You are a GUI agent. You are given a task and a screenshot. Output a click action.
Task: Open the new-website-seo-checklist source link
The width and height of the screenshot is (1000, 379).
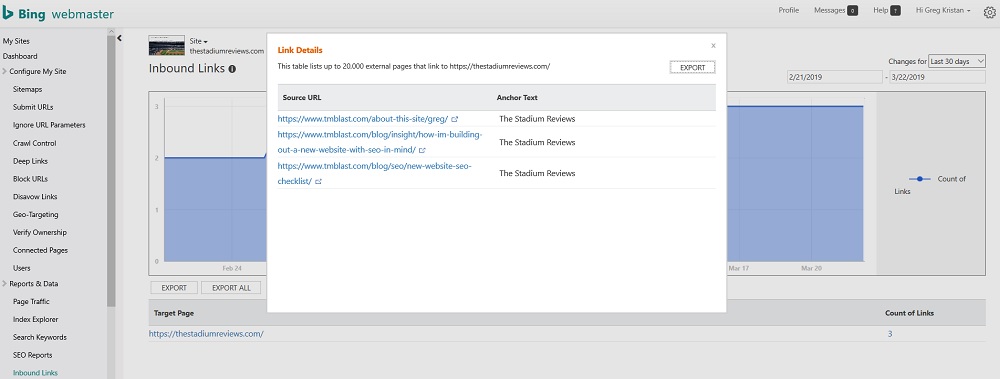(374, 174)
